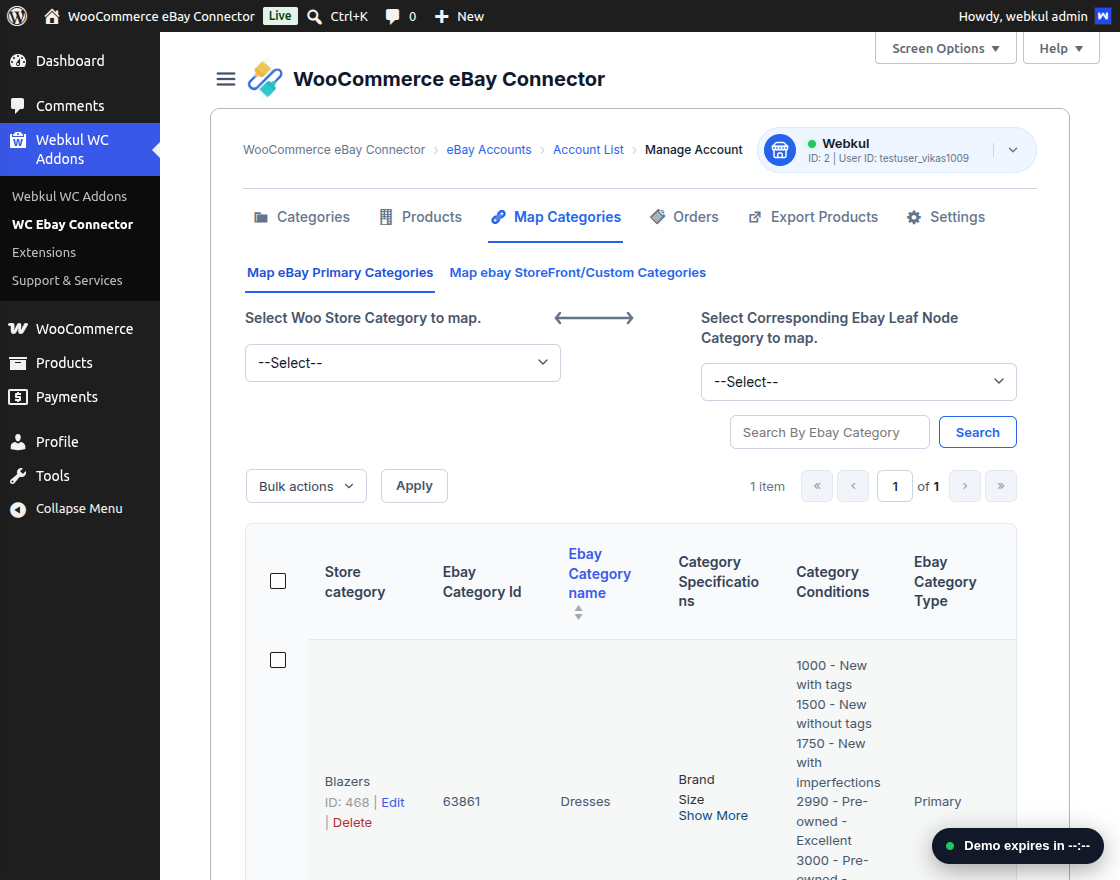Click Delete link for Blazers
This screenshot has height=880, width=1120.
point(352,823)
